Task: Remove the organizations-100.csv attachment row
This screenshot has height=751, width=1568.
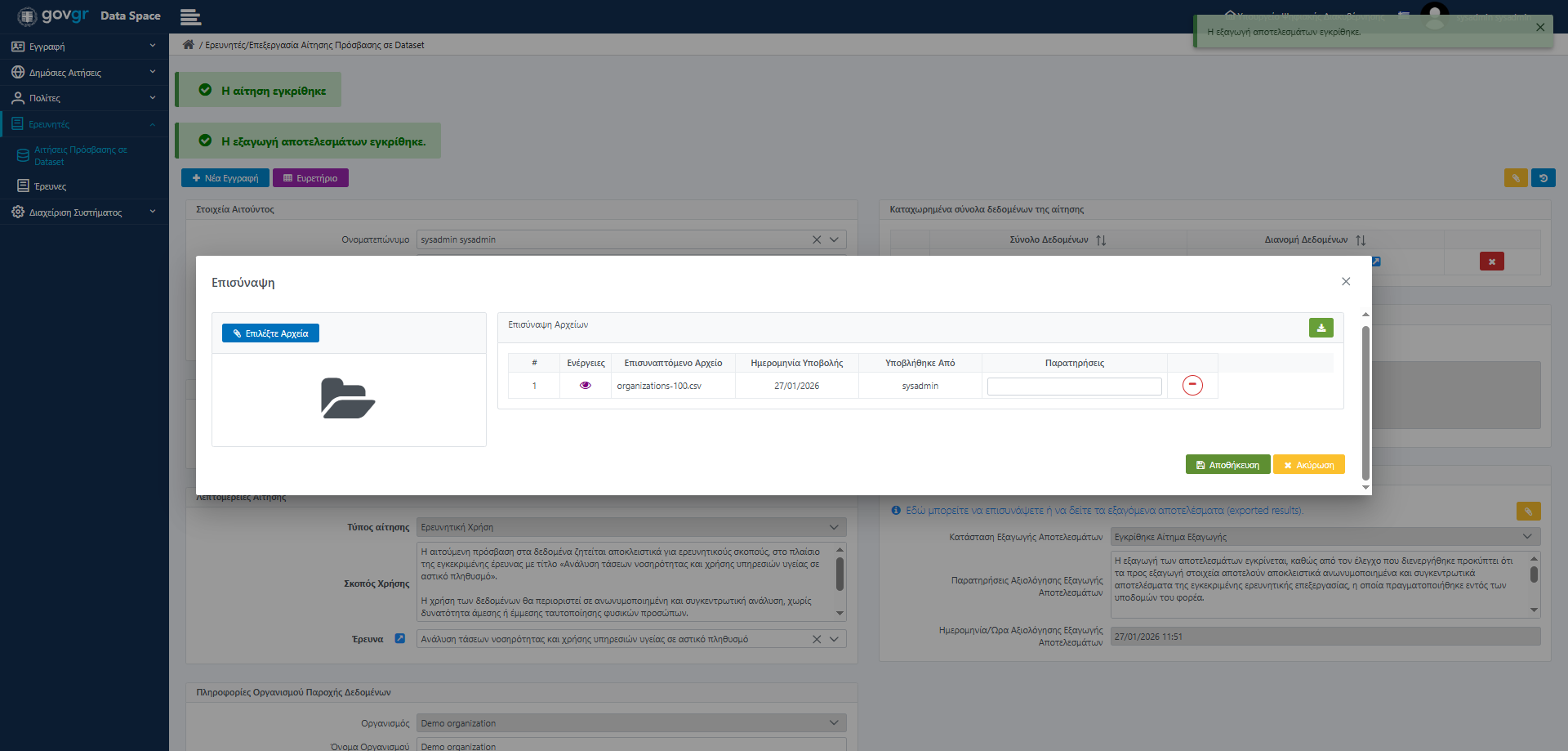Action: (1192, 385)
